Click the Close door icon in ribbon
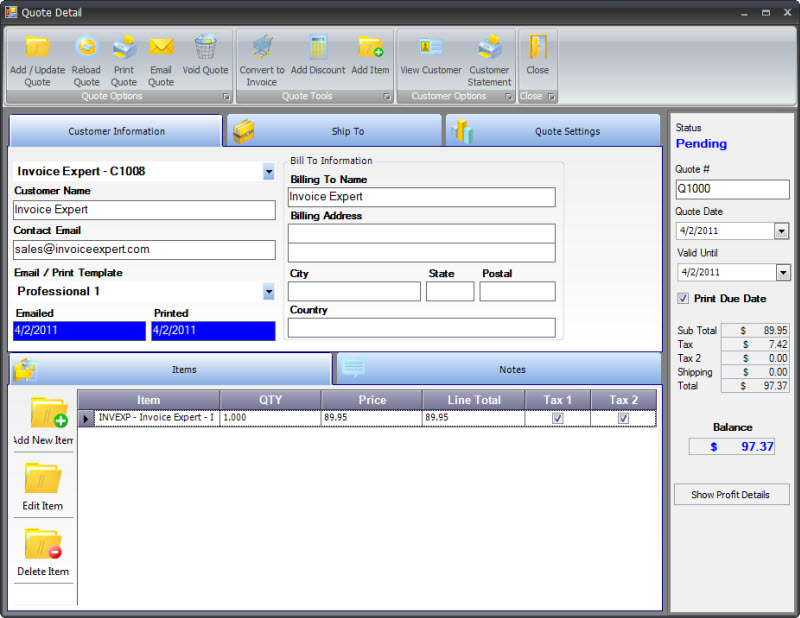 (x=538, y=47)
